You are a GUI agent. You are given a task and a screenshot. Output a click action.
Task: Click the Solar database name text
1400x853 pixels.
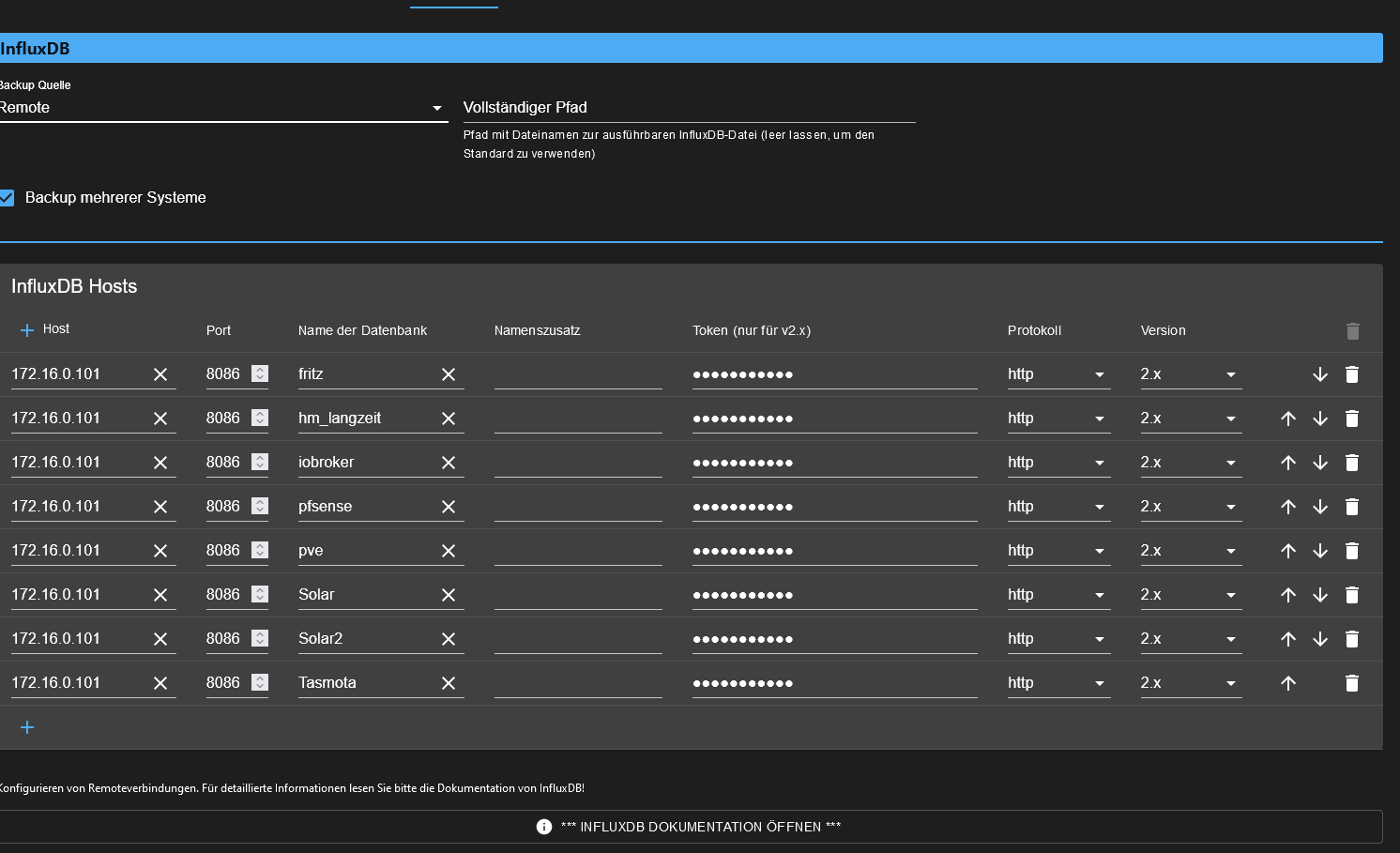316,595
